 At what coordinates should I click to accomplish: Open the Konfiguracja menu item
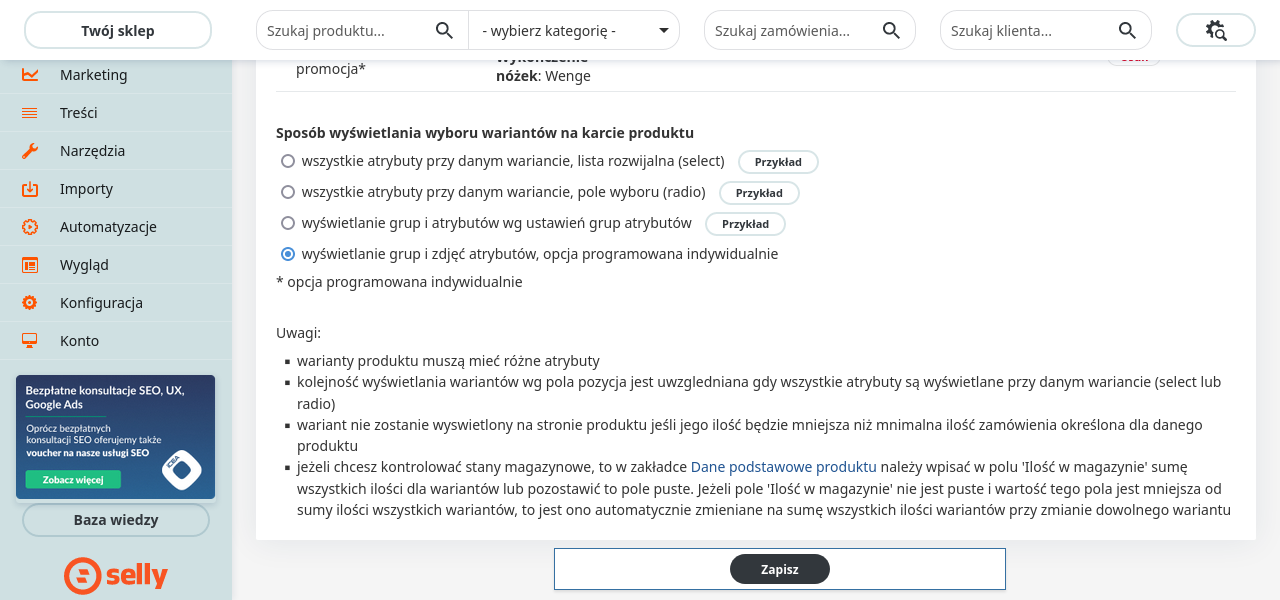coord(101,303)
